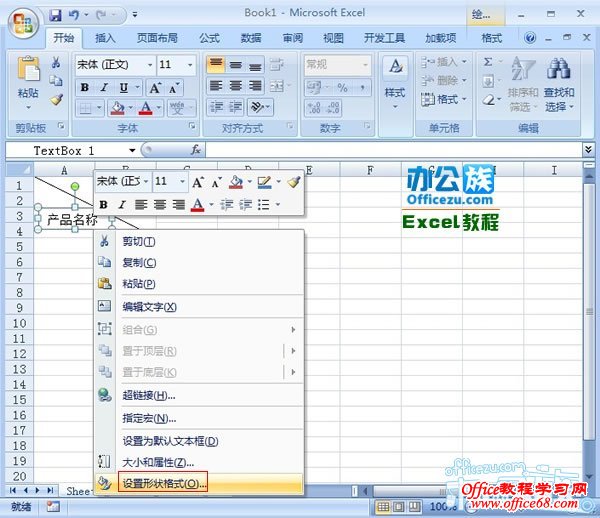600x518 pixels.
Task: Choose Format Shape at context menu bottom
Action: (x=199, y=484)
